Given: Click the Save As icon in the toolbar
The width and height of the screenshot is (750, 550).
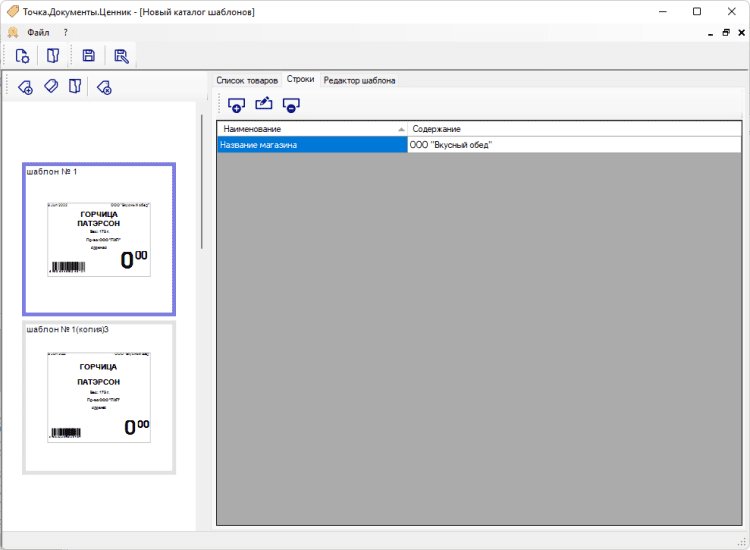Looking at the screenshot, I should click(x=121, y=56).
